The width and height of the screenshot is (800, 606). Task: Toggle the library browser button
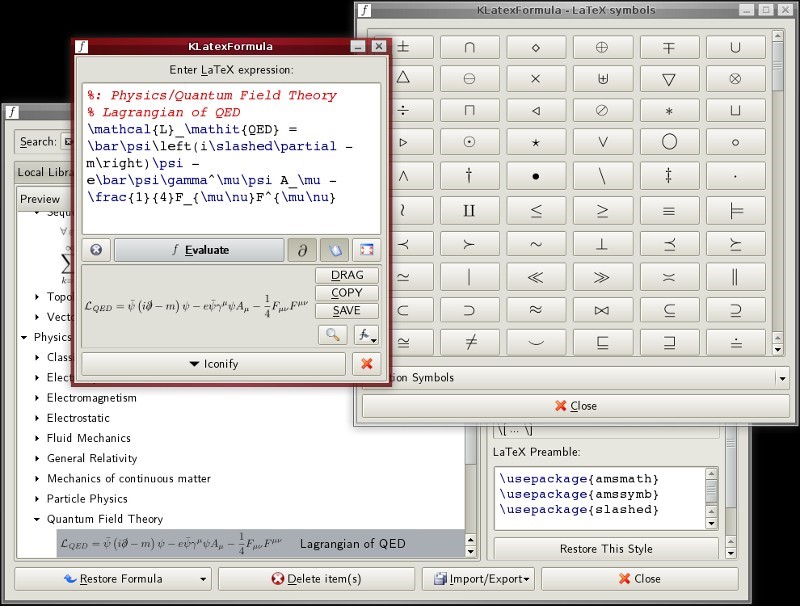334,250
